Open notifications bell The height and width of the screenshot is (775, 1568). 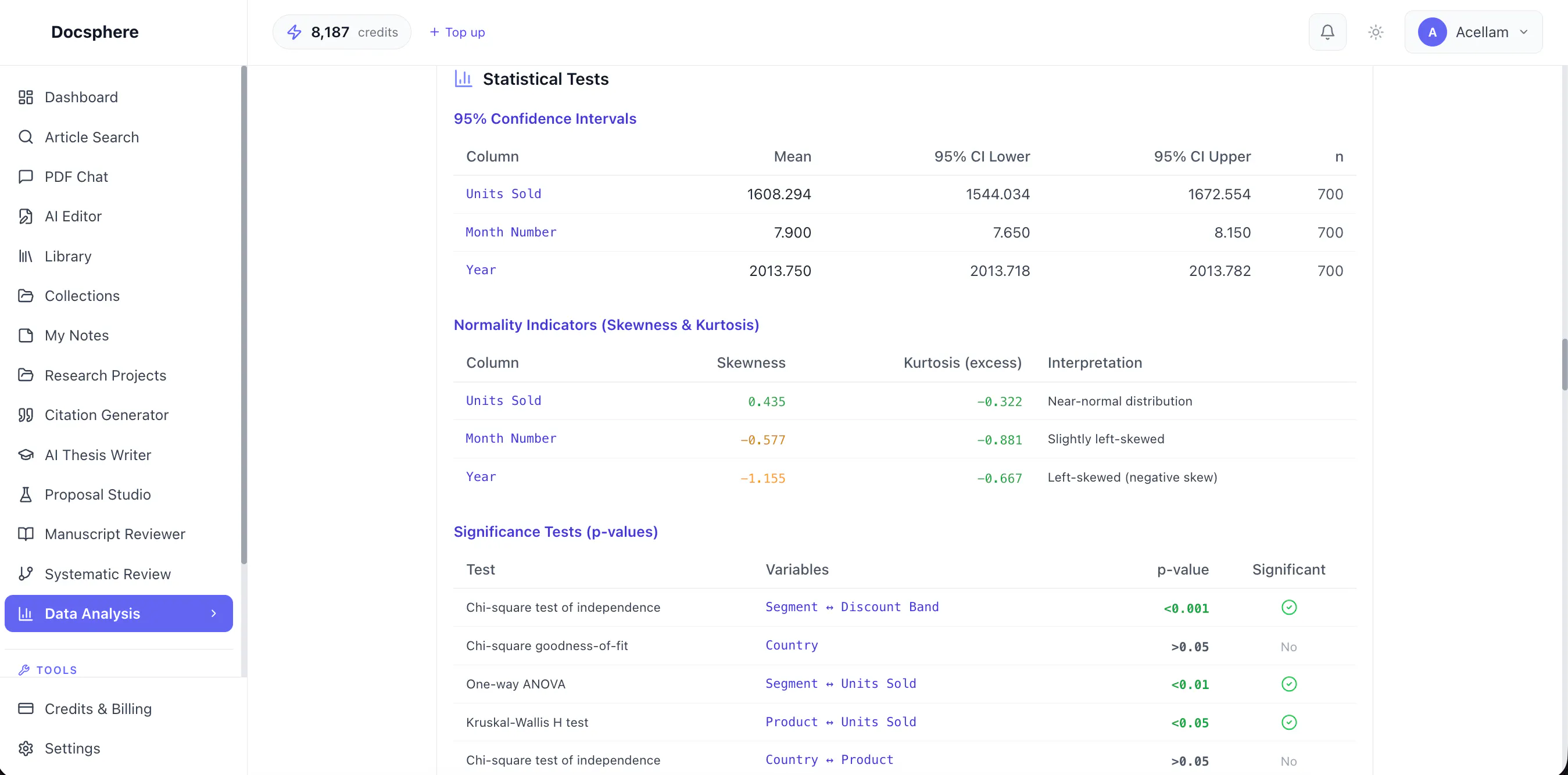[1327, 31]
